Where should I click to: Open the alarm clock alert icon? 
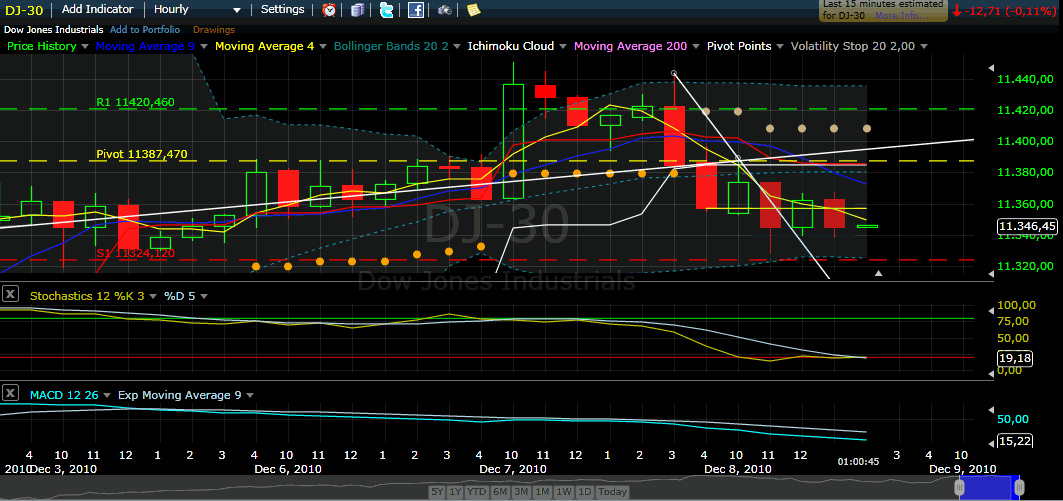click(x=329, y=9)
